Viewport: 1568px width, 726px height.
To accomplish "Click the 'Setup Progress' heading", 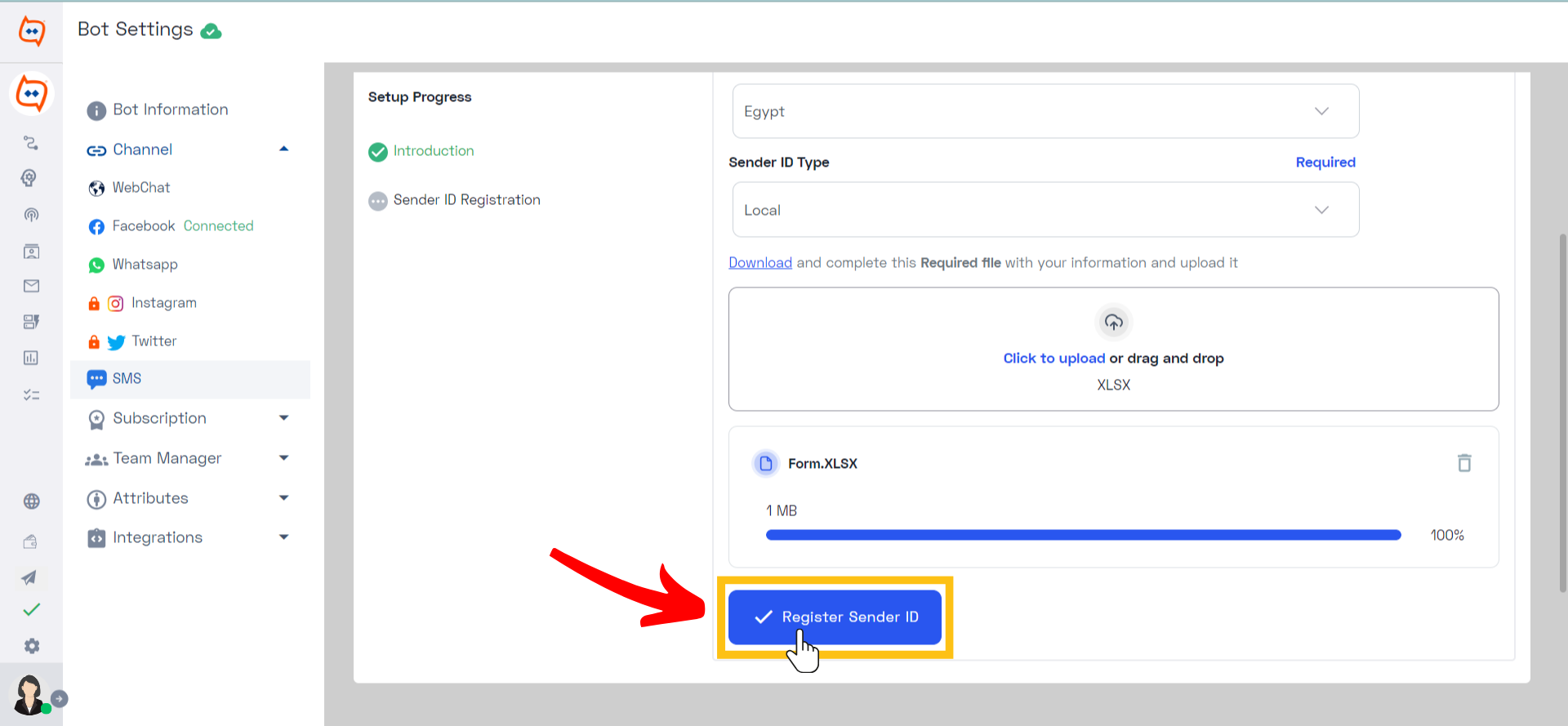I will point(420,97).
